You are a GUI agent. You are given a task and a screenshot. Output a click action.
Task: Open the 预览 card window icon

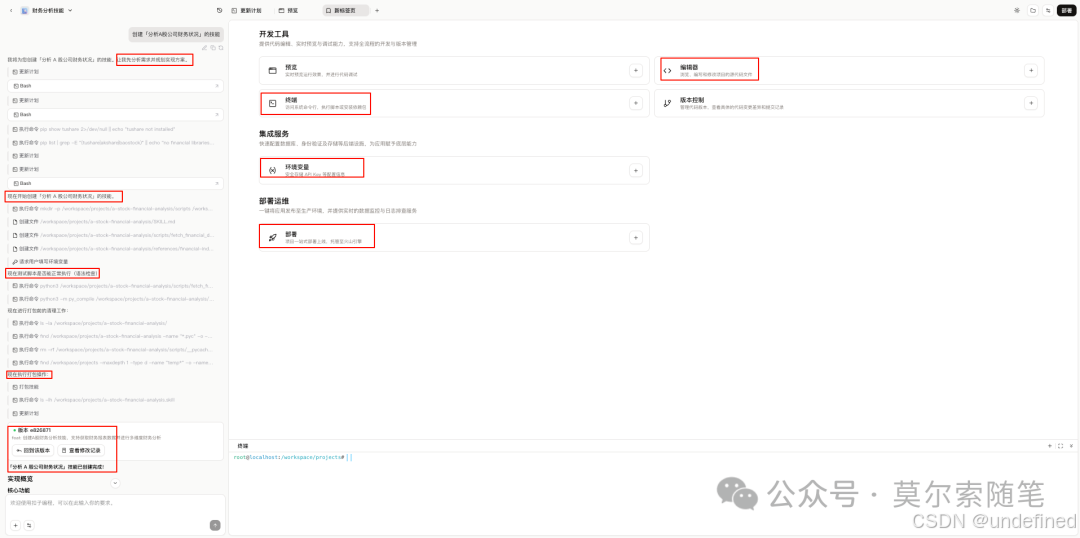pos(272,70)
